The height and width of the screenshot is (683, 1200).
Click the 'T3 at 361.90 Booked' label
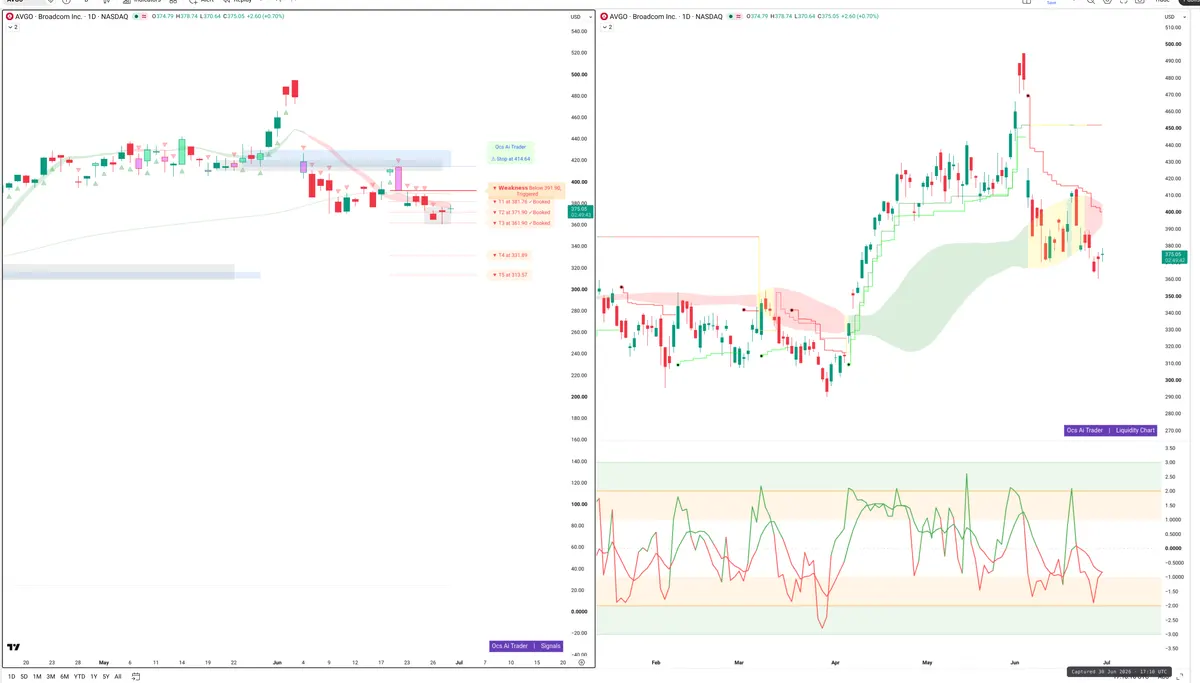point(521,223)
